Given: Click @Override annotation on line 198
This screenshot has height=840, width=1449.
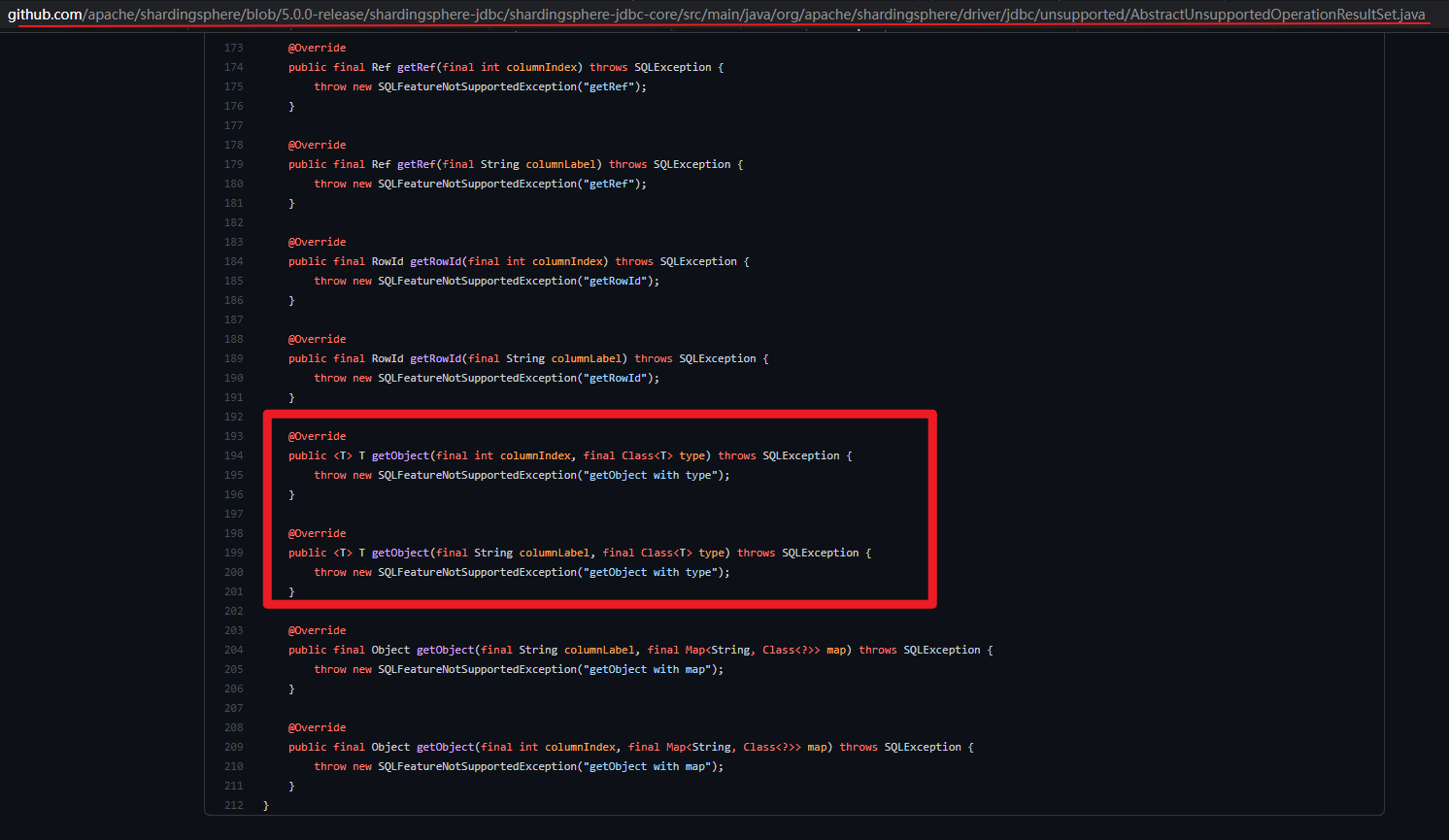Looking at the screenshot, I should 317,533.
